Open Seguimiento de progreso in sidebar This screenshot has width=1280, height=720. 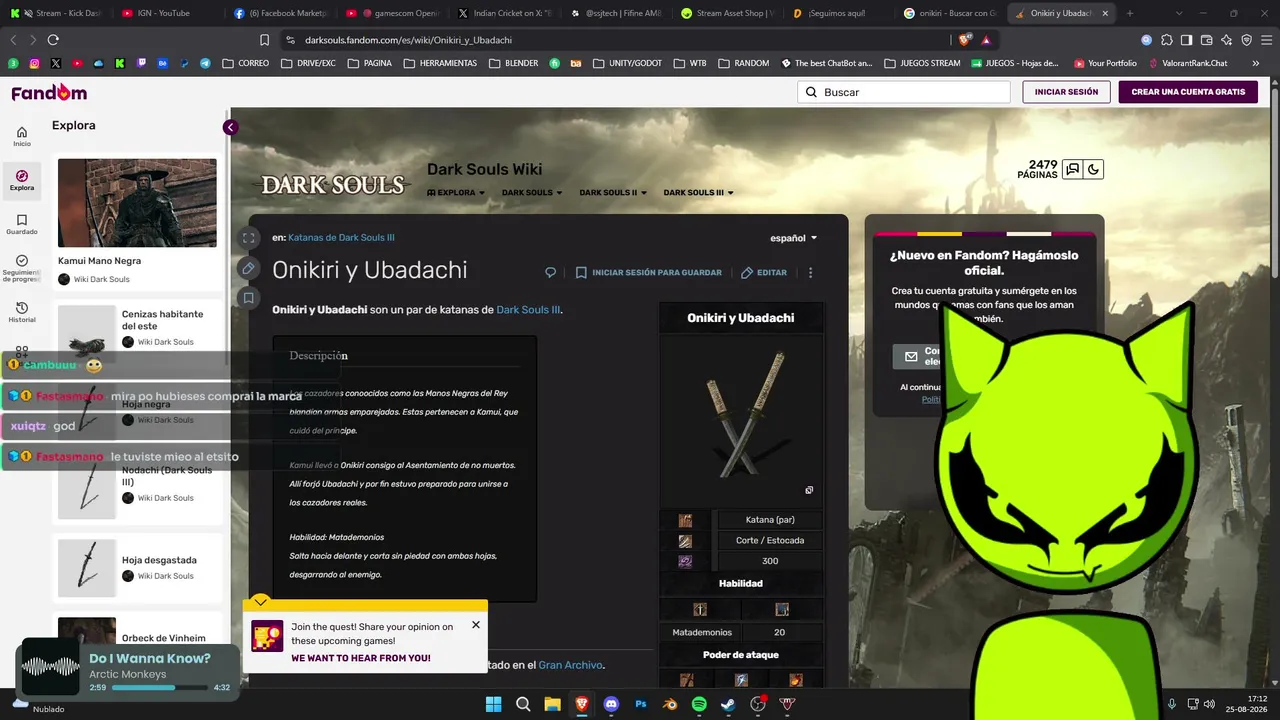(22, 268)
